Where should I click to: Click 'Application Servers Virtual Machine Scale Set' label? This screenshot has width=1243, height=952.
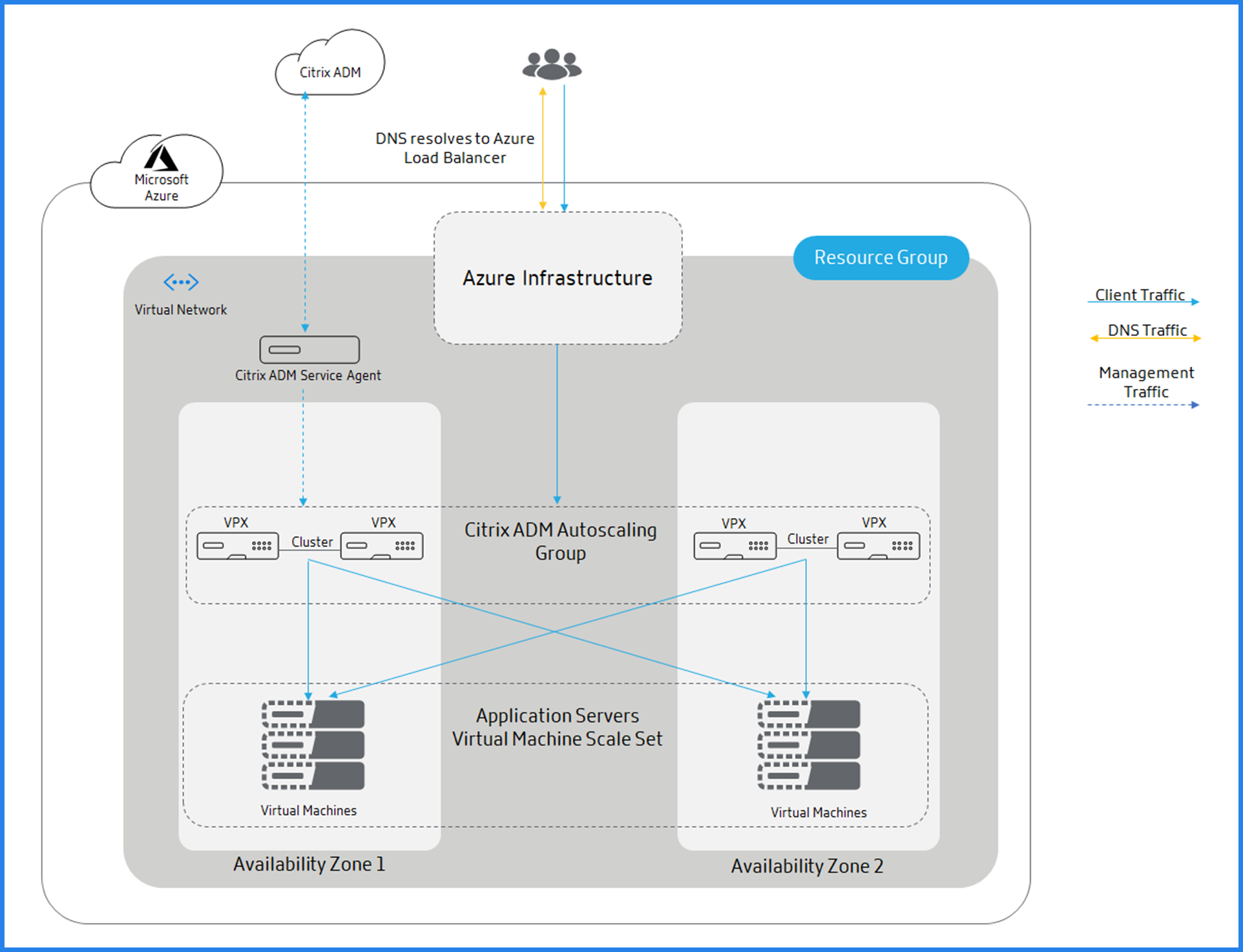(x=558, y=727)
